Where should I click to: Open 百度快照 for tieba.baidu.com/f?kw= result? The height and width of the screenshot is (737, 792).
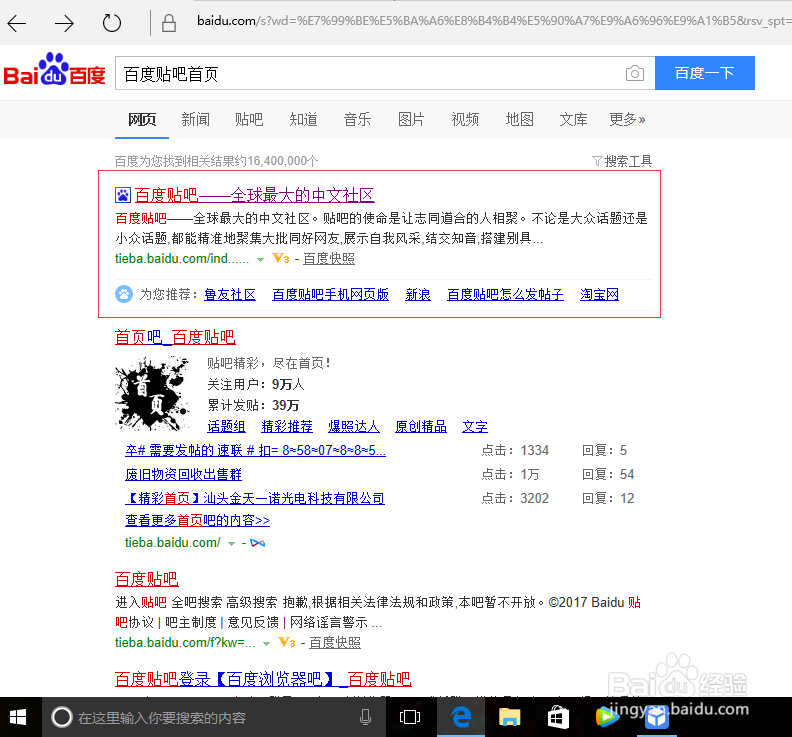(335, 643)
